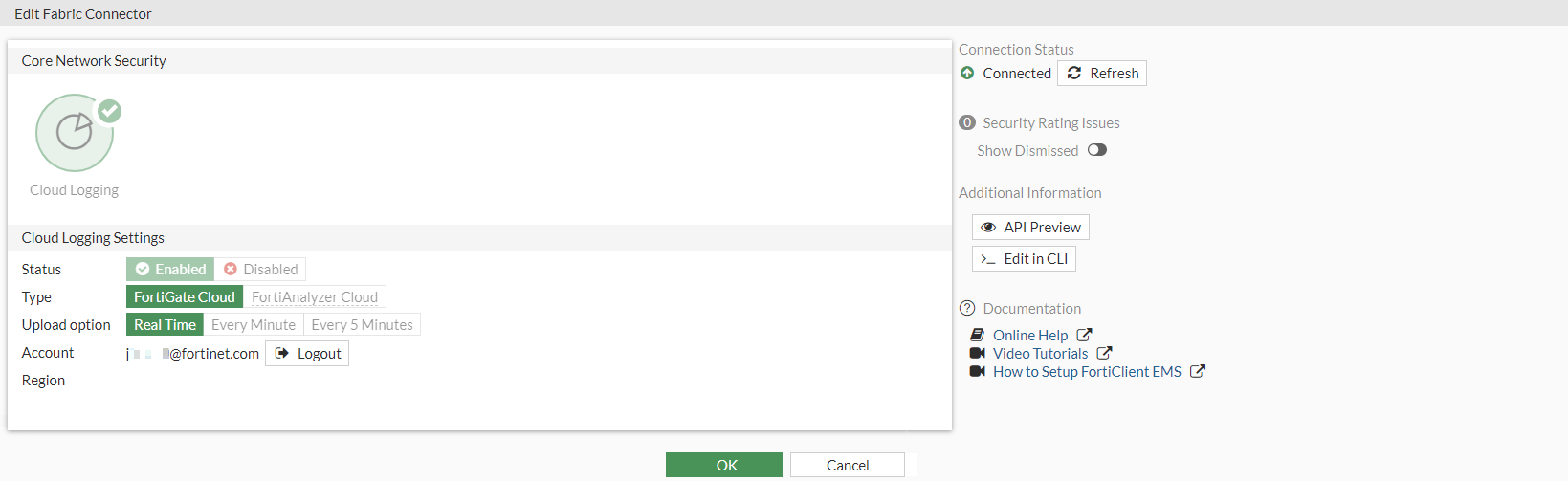Click the external link icon beside Online Help
Viewport: 1568px width, 481px height.
1084,336
